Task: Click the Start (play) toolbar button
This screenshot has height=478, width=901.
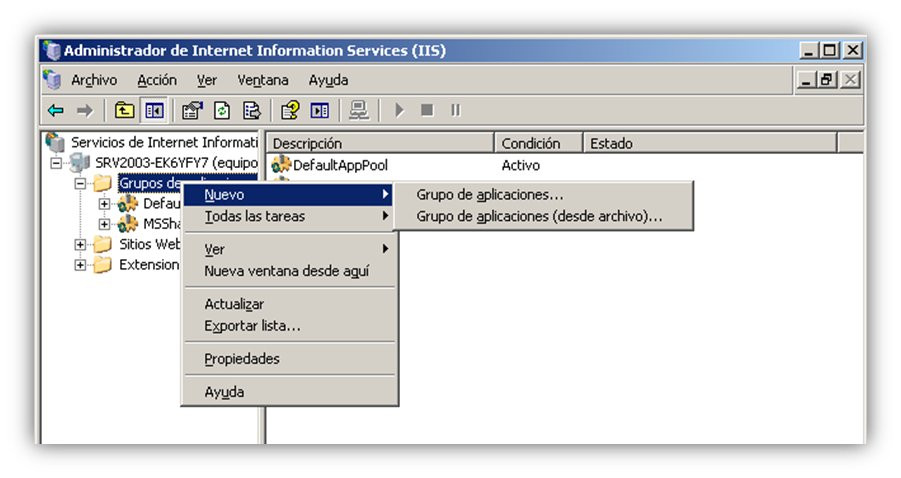Action: pos(399,110)
